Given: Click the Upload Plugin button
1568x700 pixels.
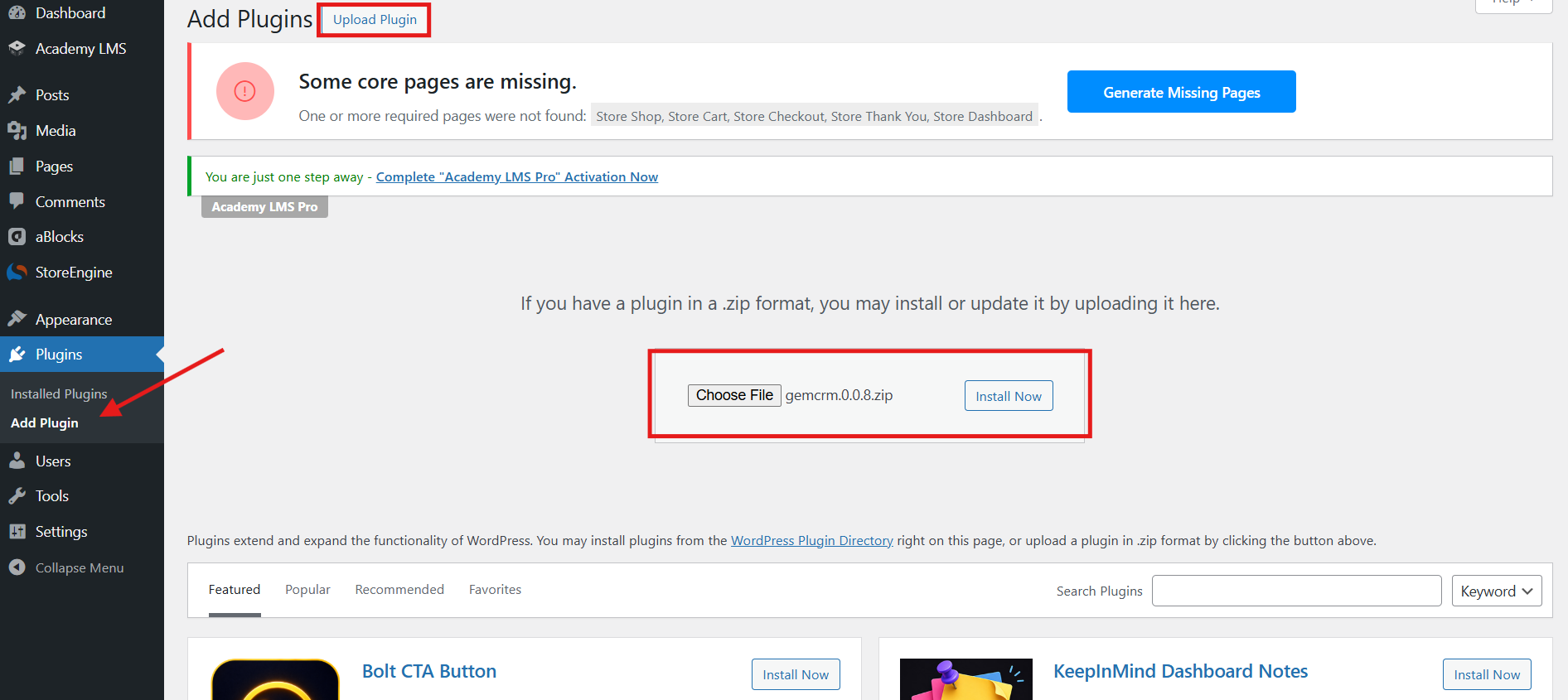Looking at the screenshot, I should click(375, 20).
